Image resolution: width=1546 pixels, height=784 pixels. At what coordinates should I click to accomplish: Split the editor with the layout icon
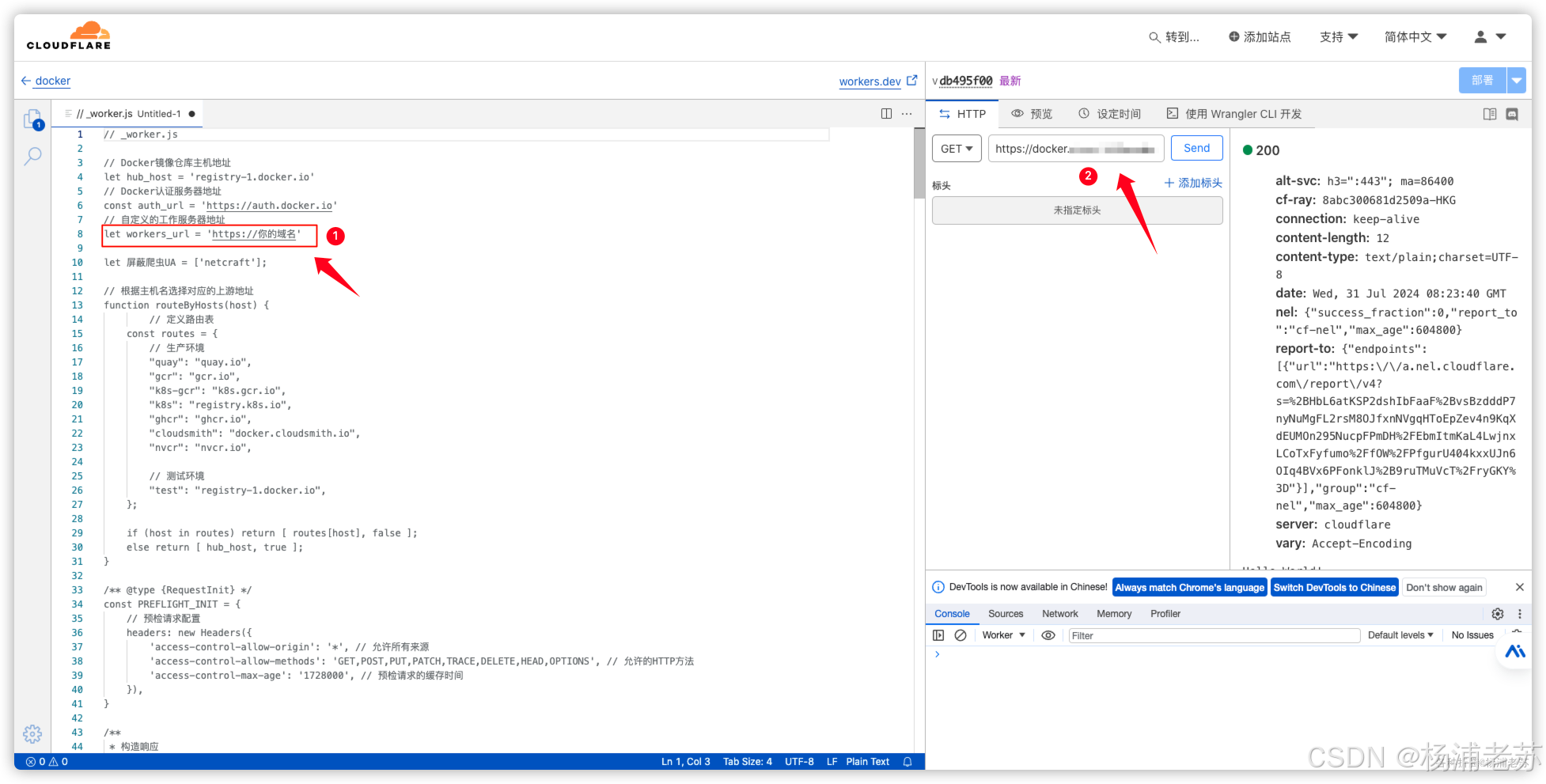(x=886, y=114)
